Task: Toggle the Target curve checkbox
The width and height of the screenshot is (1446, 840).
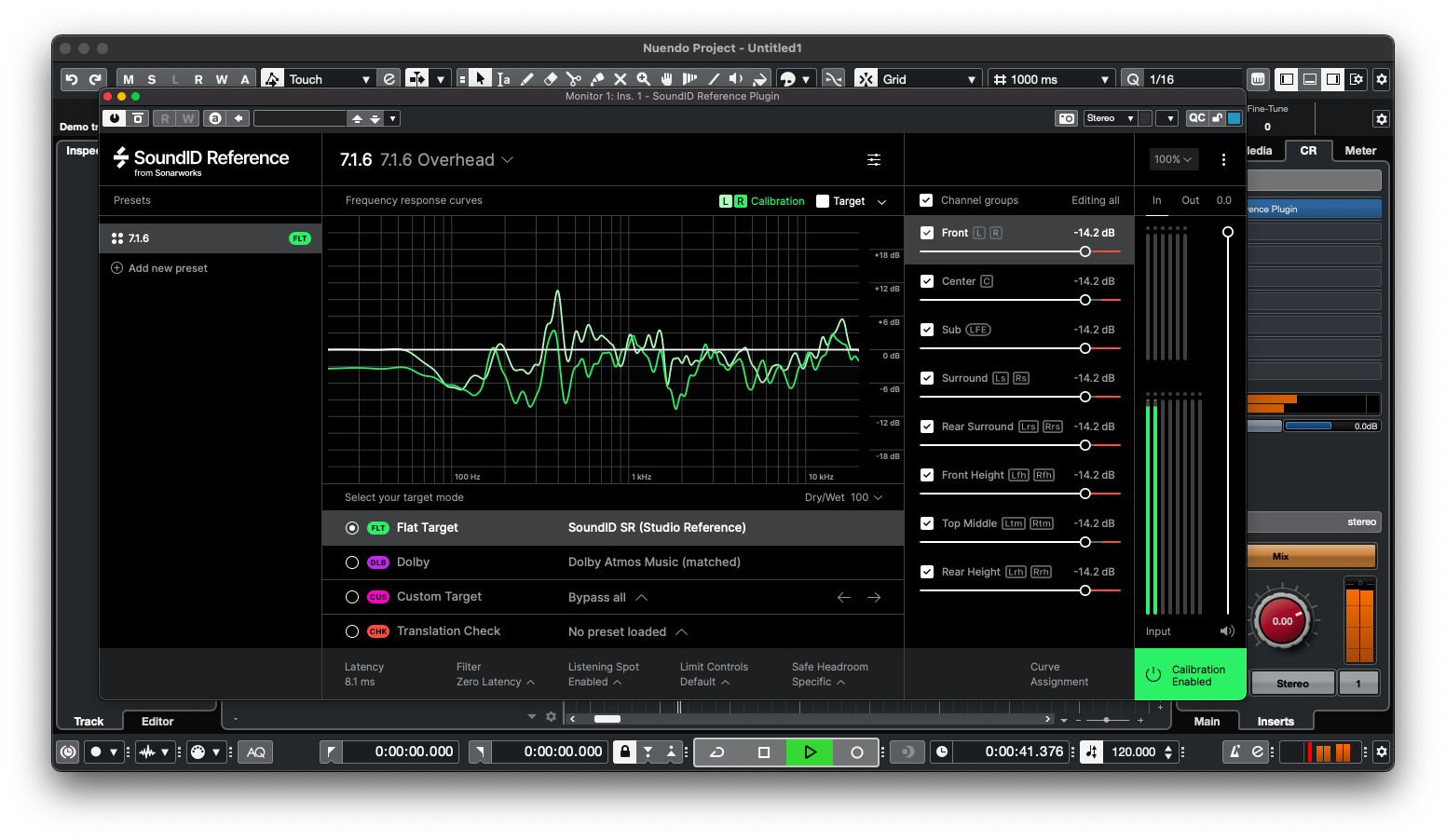Action: (x=823, y=201)
